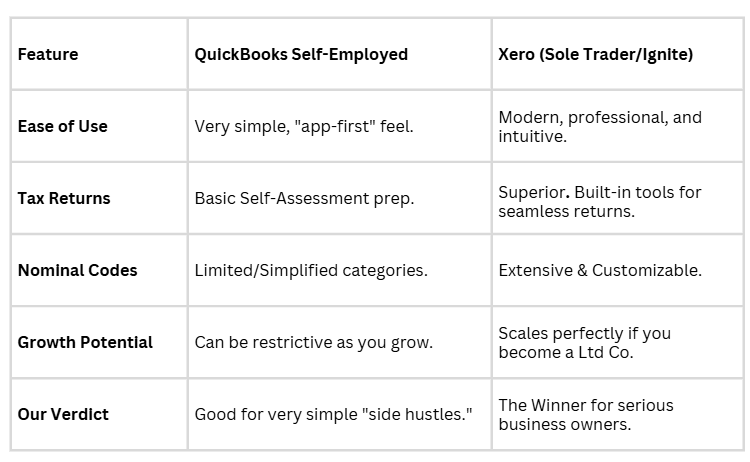The image size is (750, 462).
Task: Select the Our Verdict row label
Action: (63, 414)
